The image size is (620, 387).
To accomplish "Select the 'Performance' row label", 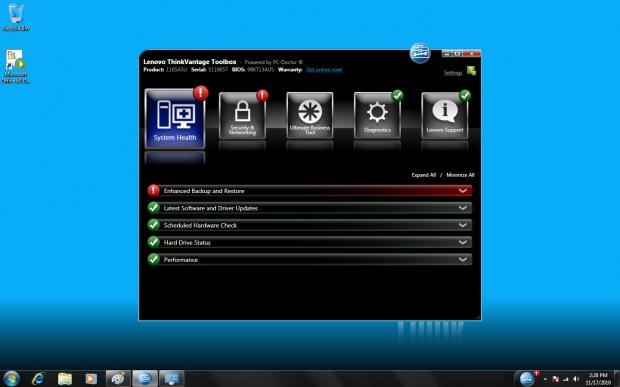I will click(x=181, y=260).
